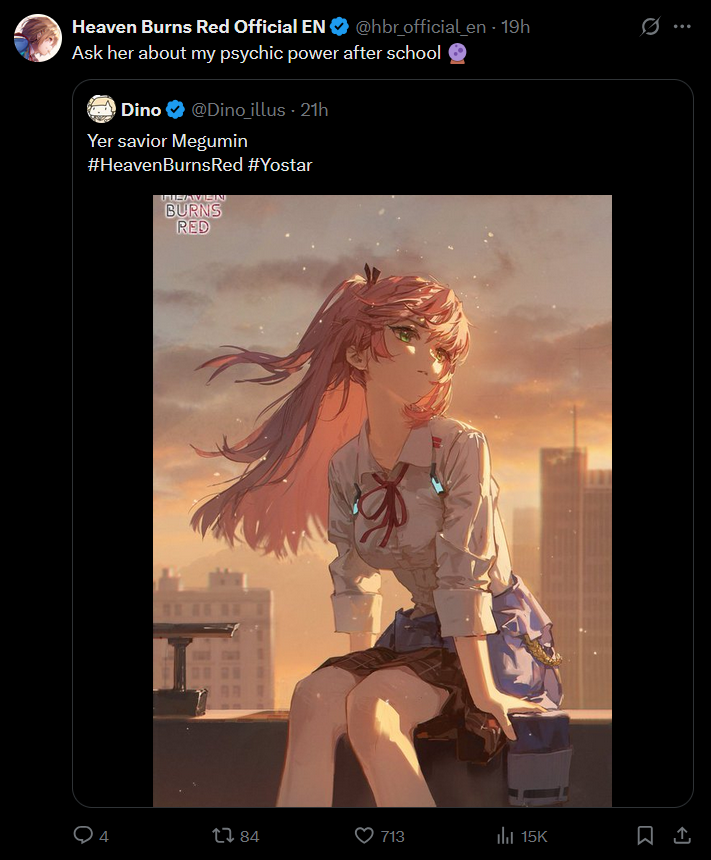Click the Grok explain icon
The width and height of the screenshot is (711, 860).
coord(650,26)
